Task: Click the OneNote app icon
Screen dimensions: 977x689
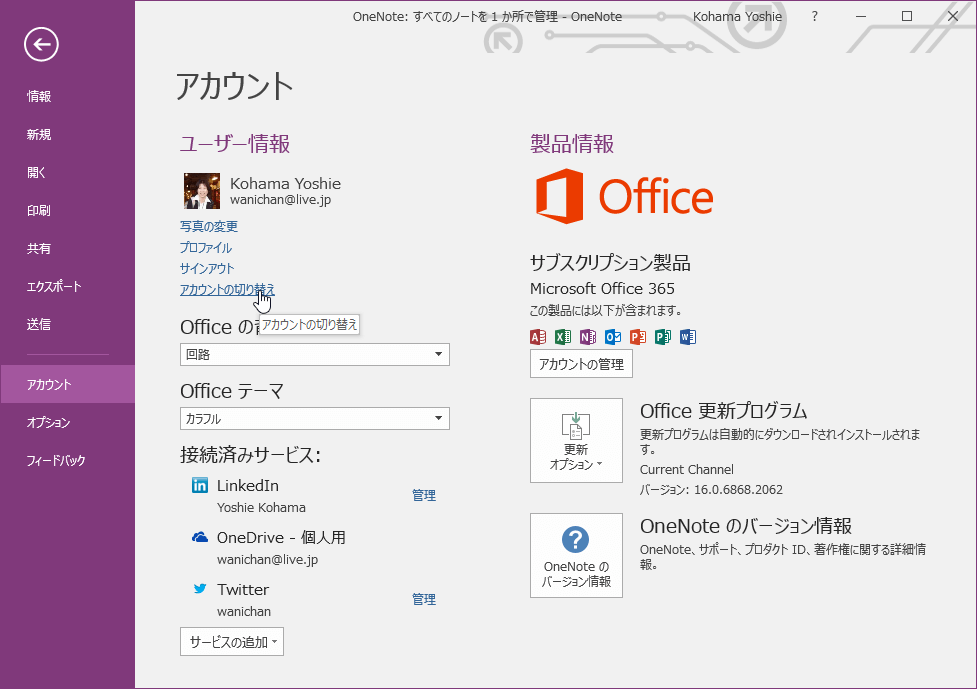Action: coord(588,337)
